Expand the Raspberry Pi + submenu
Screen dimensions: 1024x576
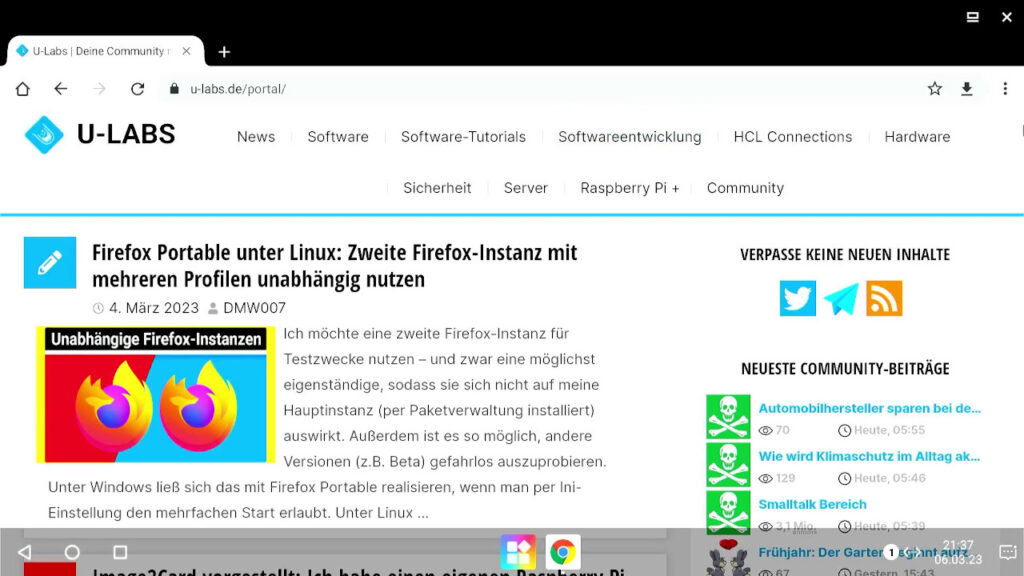click(630, 188)
